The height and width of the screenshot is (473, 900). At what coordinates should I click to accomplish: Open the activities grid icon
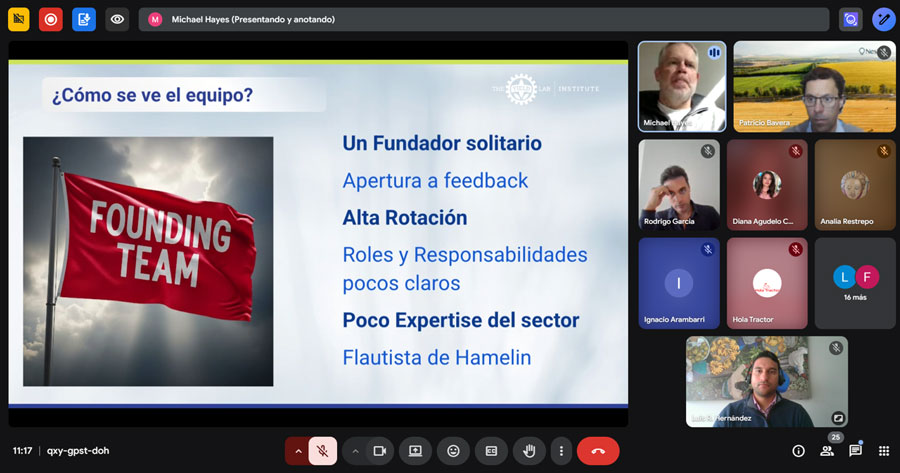[x=883, y=451]
